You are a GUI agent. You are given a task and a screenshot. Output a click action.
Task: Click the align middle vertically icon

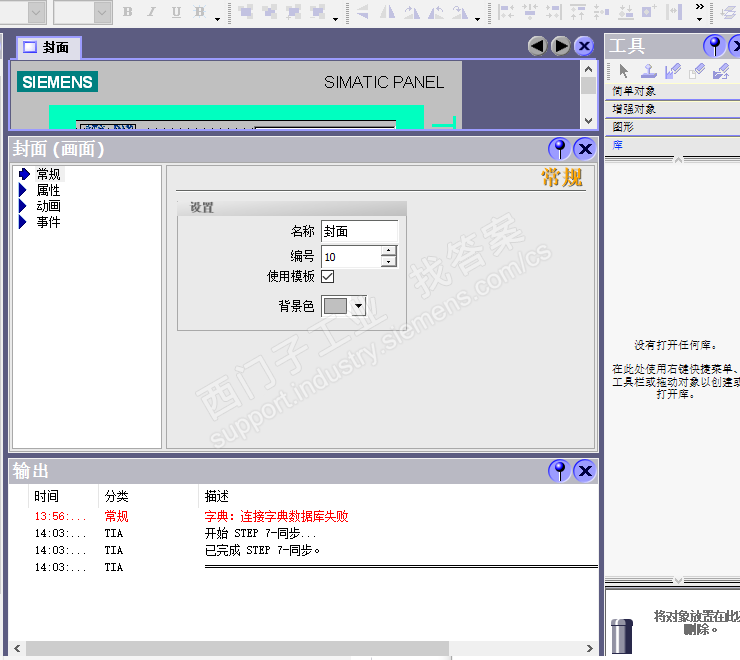pos(602,12)
